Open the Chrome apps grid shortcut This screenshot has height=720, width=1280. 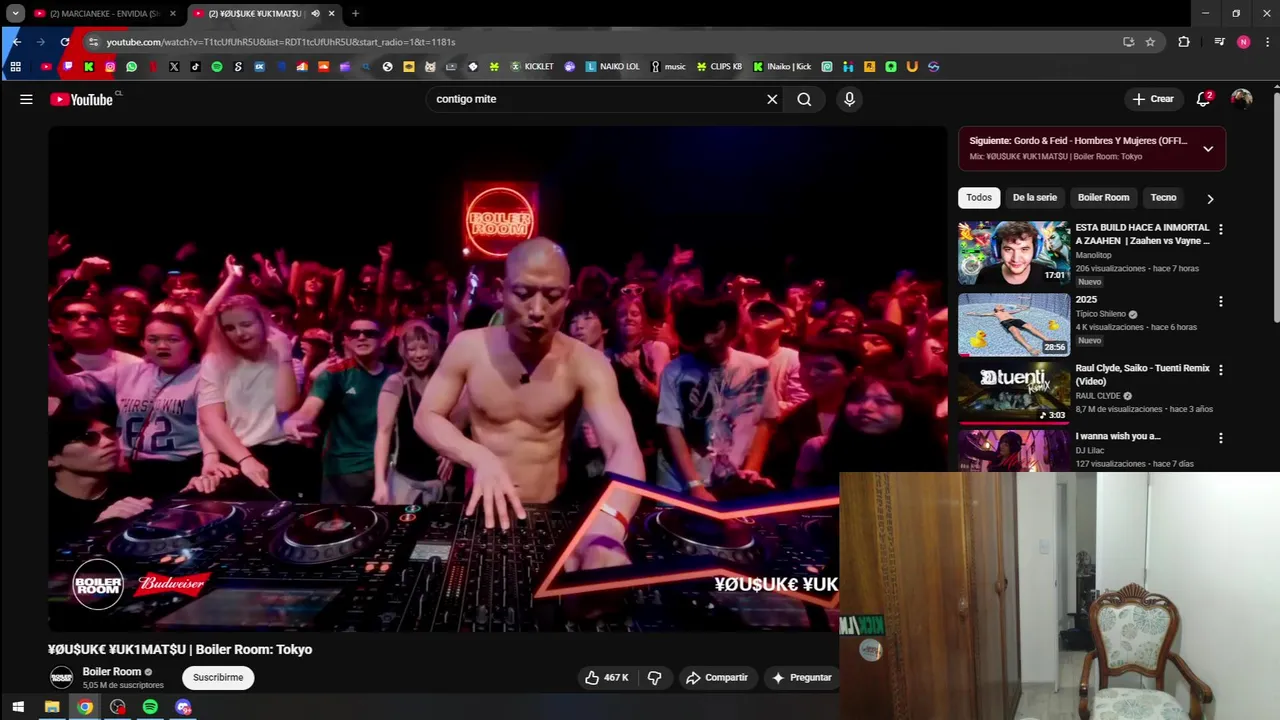pos(15,67)
